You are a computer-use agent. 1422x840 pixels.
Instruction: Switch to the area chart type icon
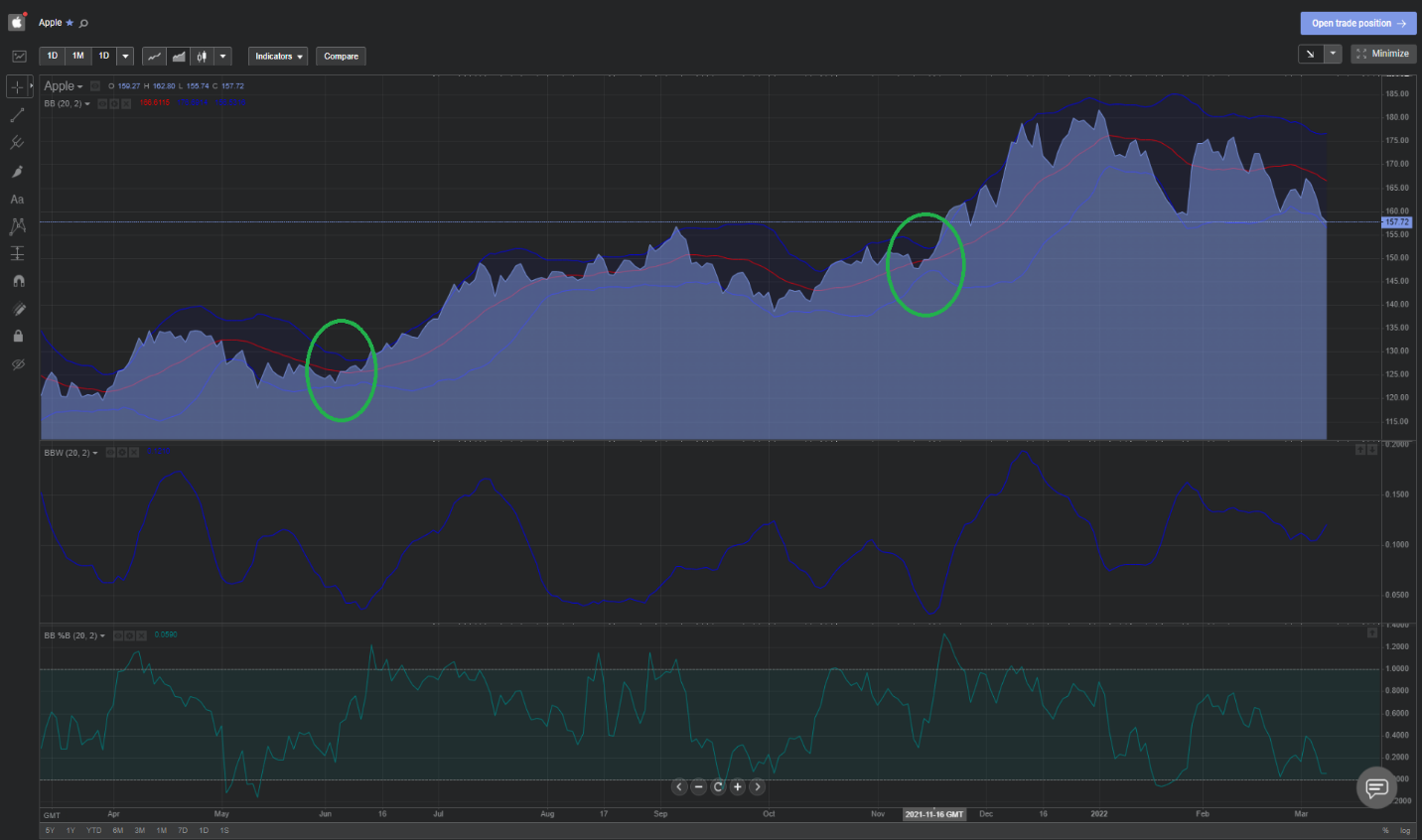click(179, 57)
